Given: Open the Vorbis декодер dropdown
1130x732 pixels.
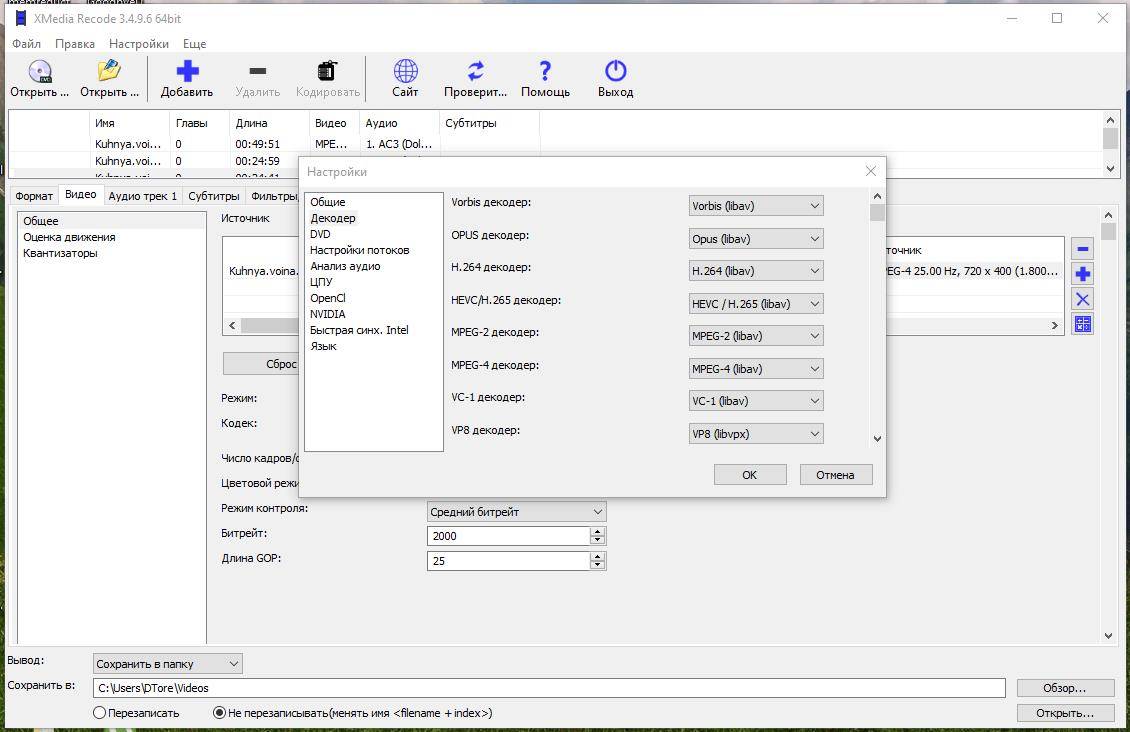Looking at the screenshot, I should coord(756,206).
